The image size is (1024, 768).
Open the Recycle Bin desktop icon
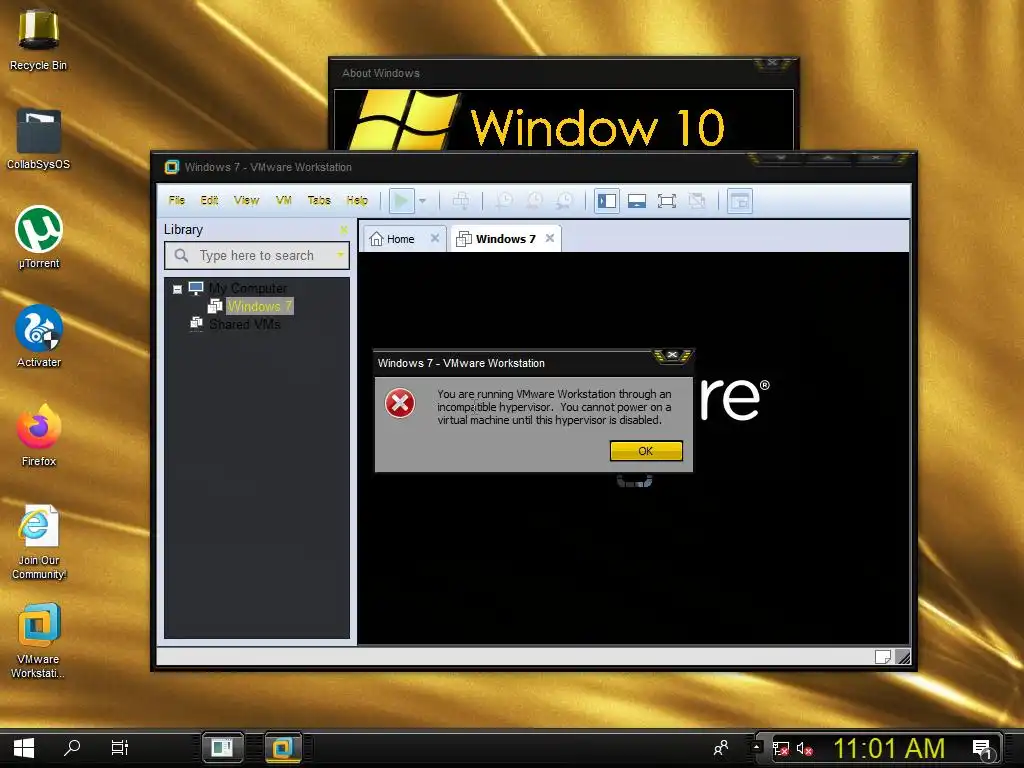click(39, 40)
